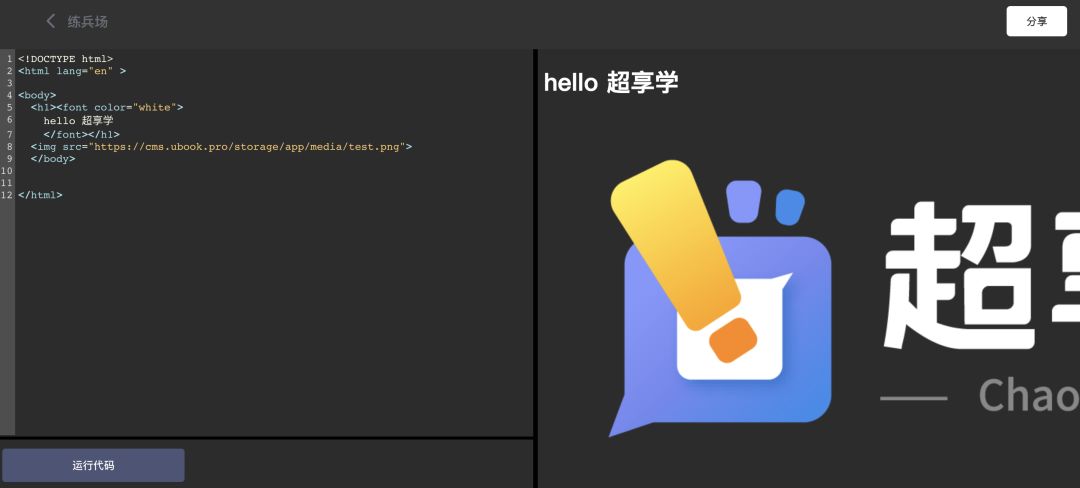Click the 'hello 超享学' heading in the preview
1080x488 pixels.
coord(611,82)
